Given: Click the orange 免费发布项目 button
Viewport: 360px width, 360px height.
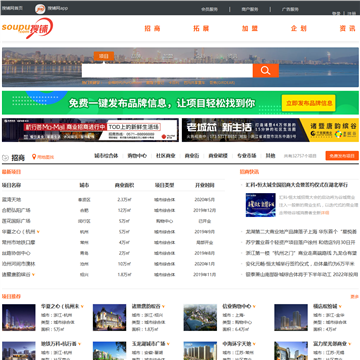Looking at the screenshot, I should [342, 156].
